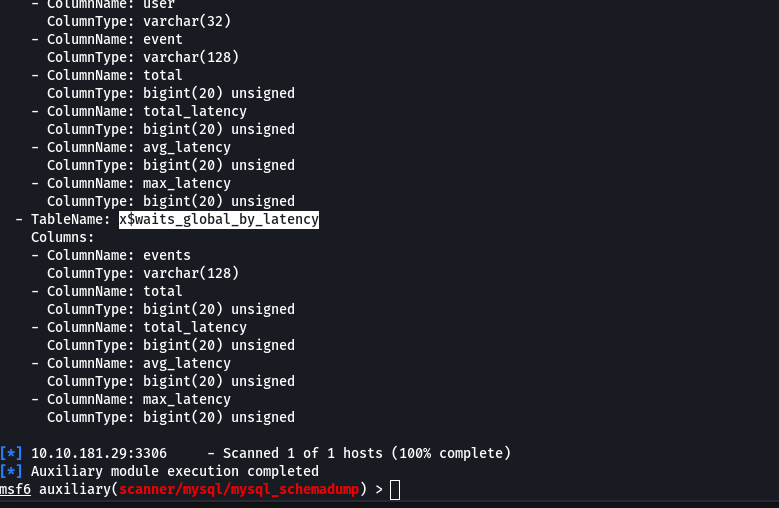Click the 'Columns:' label under the TableName line

click(63, 237)
